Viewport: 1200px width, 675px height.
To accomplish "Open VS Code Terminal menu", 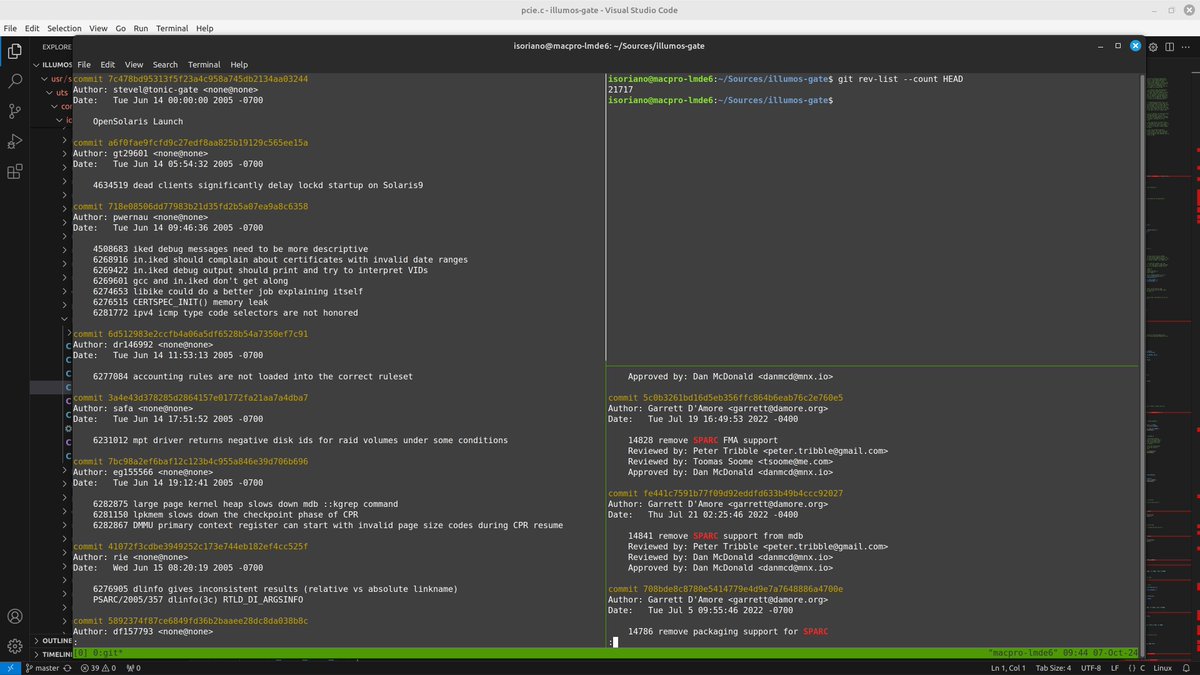I will coord(171,28).
